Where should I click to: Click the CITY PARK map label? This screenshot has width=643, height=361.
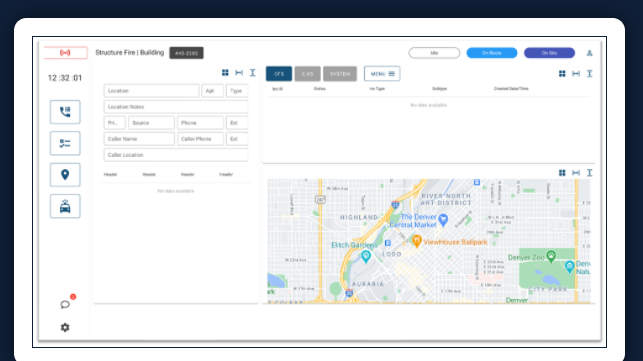(548, 289)
